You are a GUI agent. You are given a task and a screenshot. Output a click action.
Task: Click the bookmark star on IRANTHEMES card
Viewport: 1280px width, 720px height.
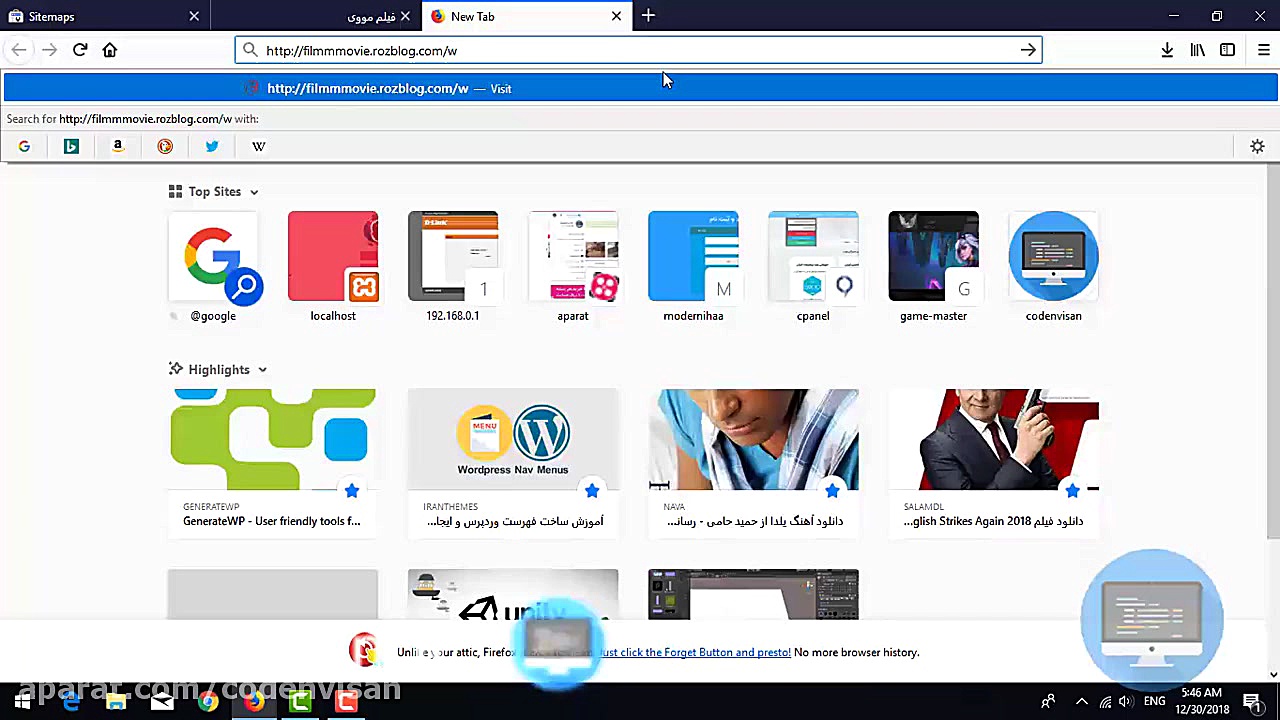(x=592, y=490)
